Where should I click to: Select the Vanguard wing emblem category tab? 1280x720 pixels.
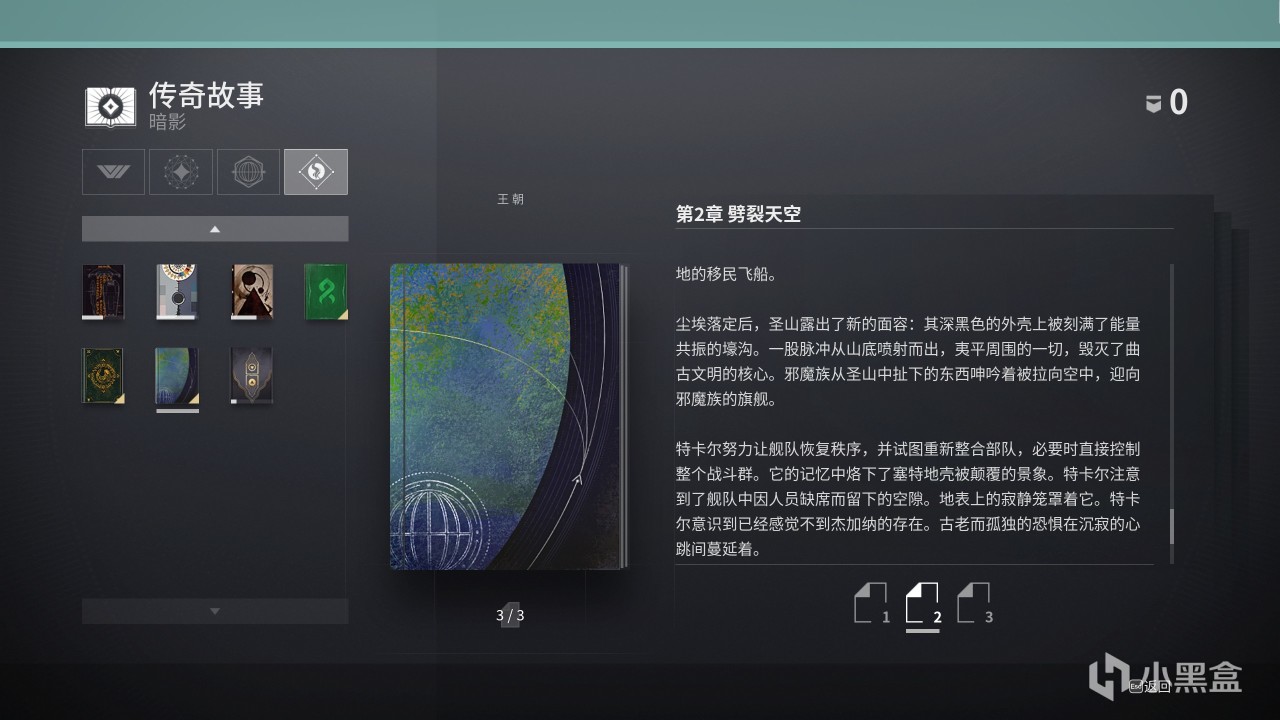[113, 172]
